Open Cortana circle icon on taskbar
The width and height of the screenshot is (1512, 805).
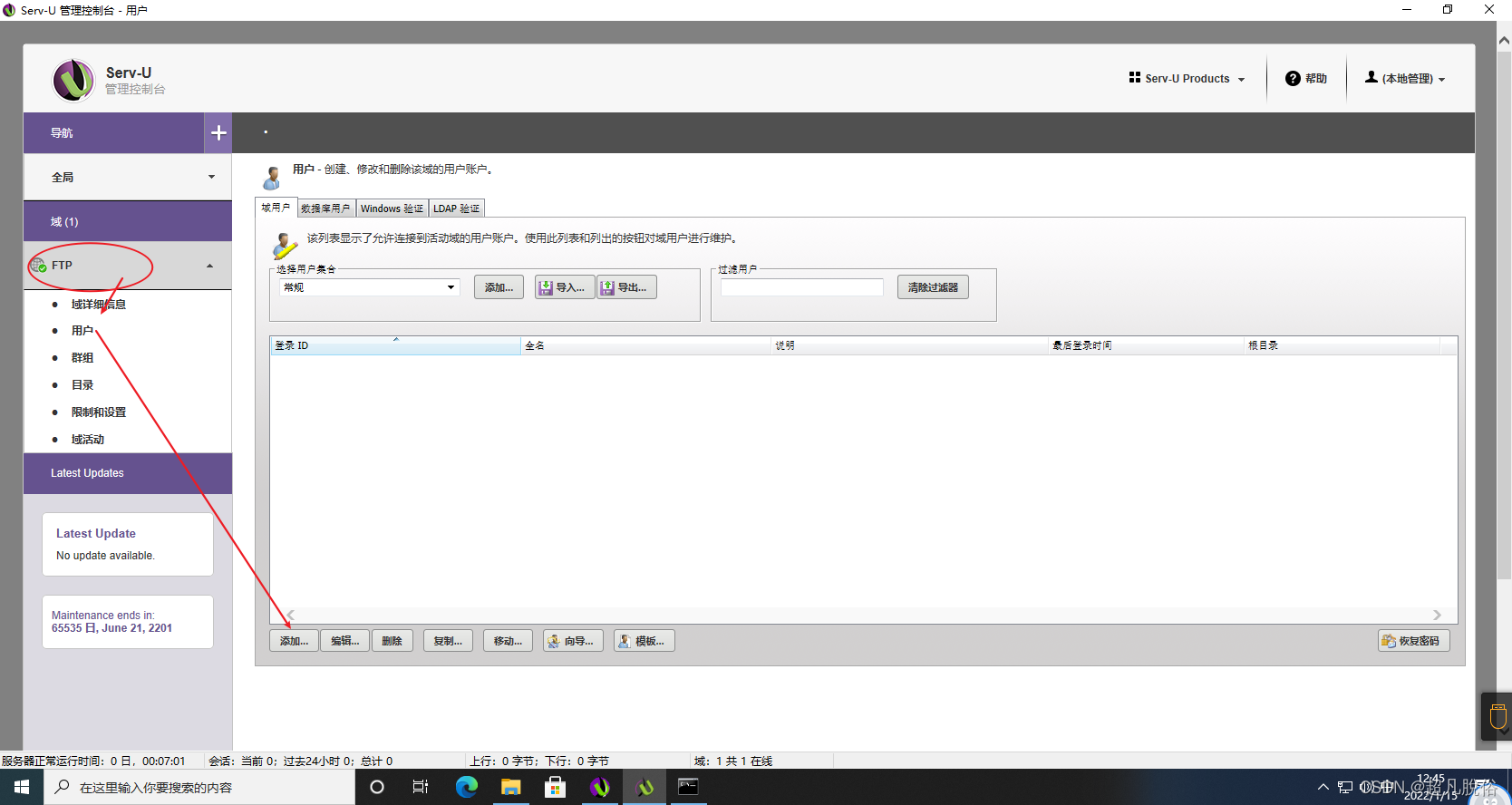[377, 787]
